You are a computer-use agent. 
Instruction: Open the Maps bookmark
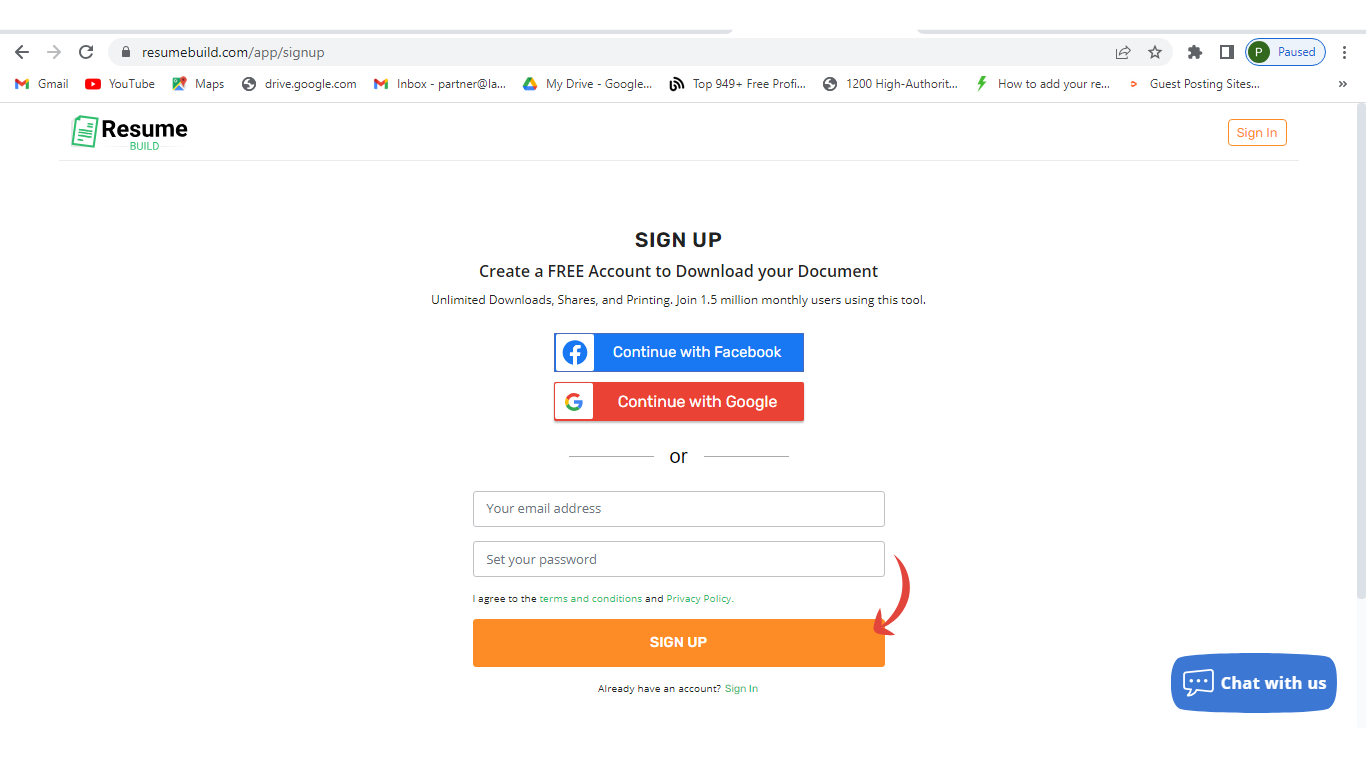point(198,84)
